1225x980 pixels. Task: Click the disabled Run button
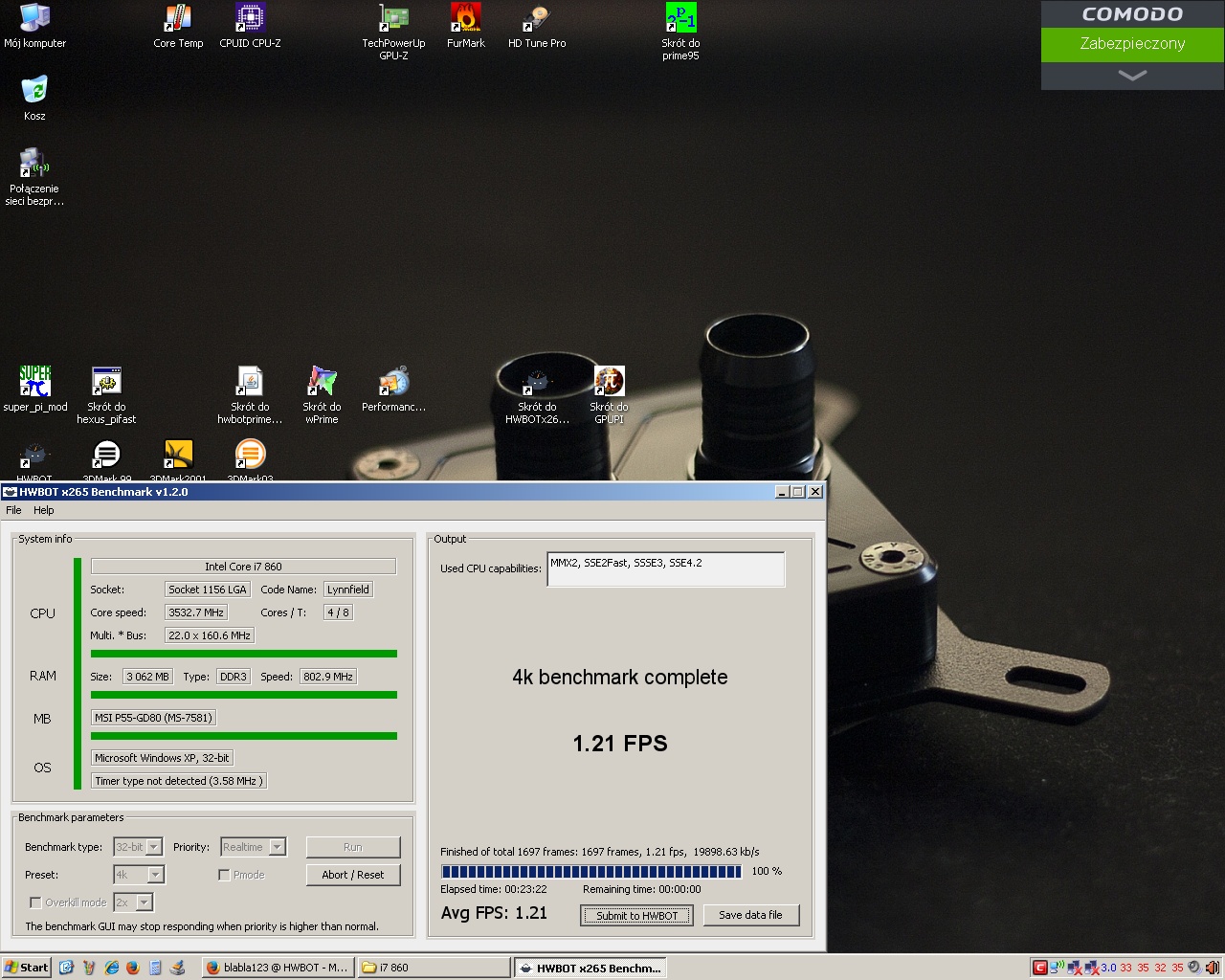click(x=353, y=847)
